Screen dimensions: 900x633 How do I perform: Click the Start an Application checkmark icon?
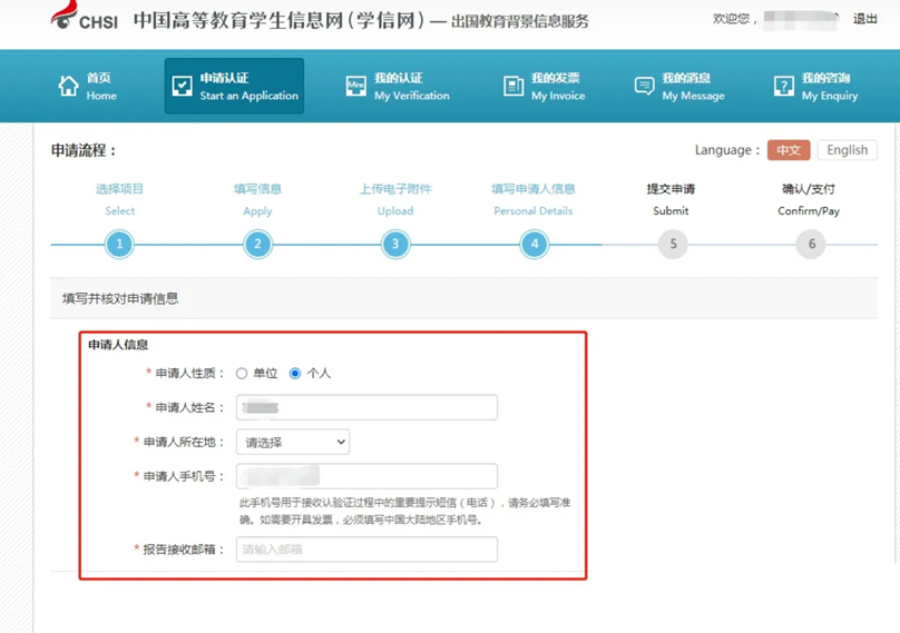182,86
